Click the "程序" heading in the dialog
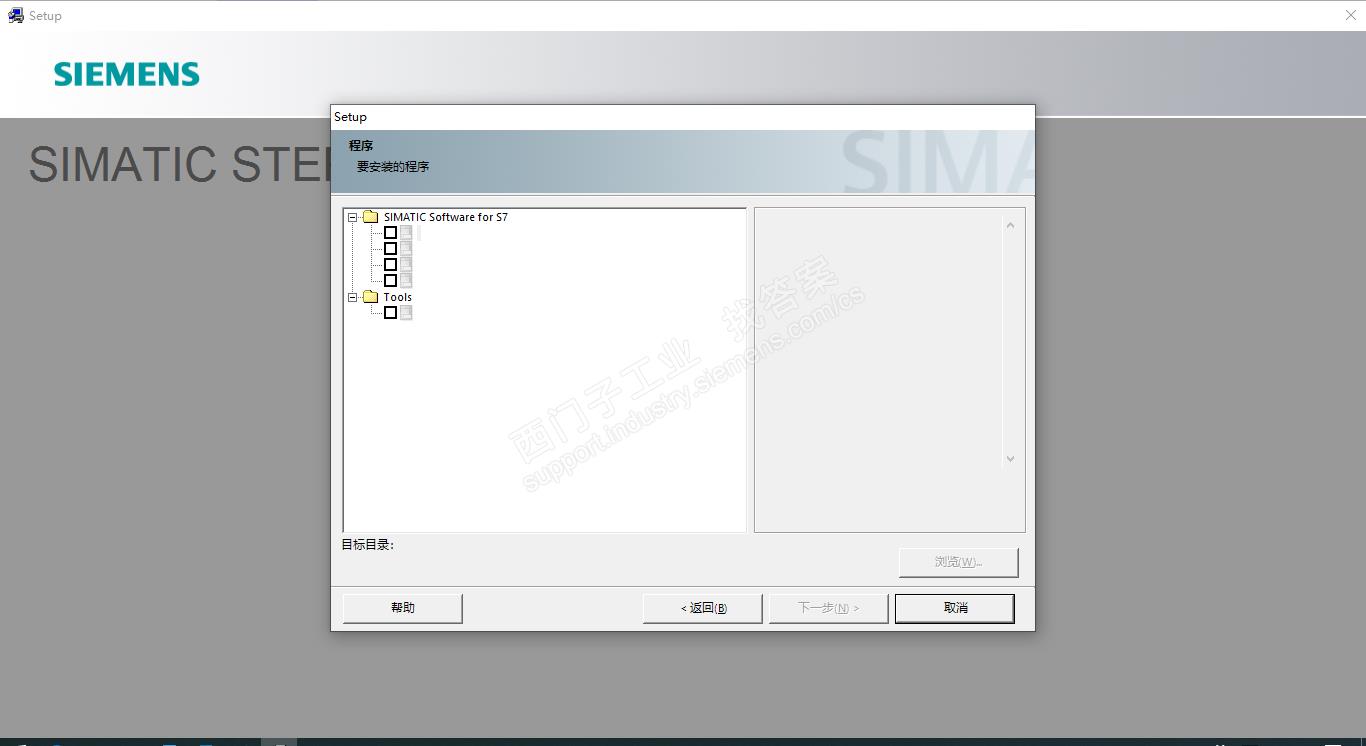This screenshot has width=1366, height=746. (361, 146)
